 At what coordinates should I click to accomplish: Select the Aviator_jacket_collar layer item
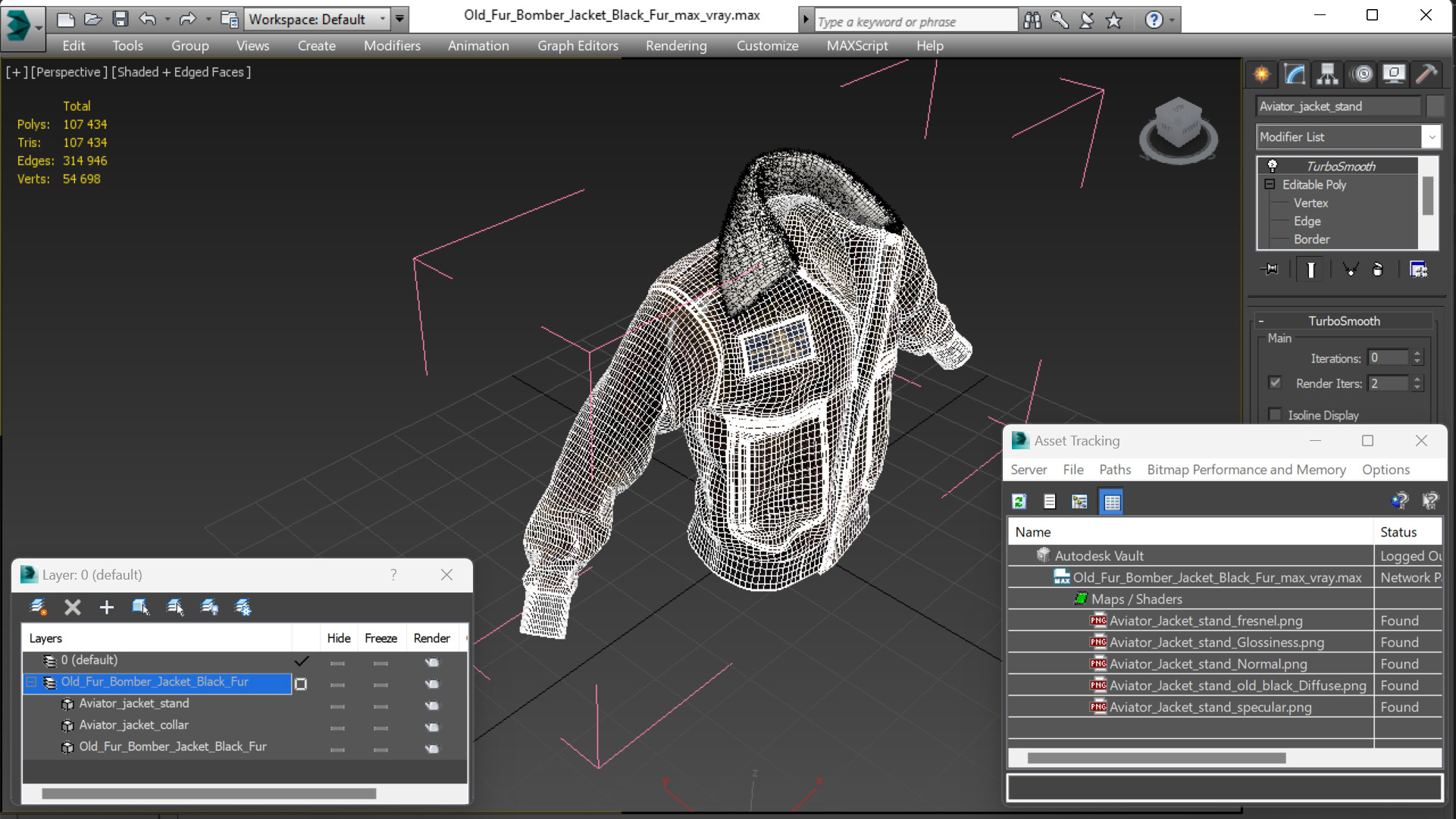(x=133, y=725)
